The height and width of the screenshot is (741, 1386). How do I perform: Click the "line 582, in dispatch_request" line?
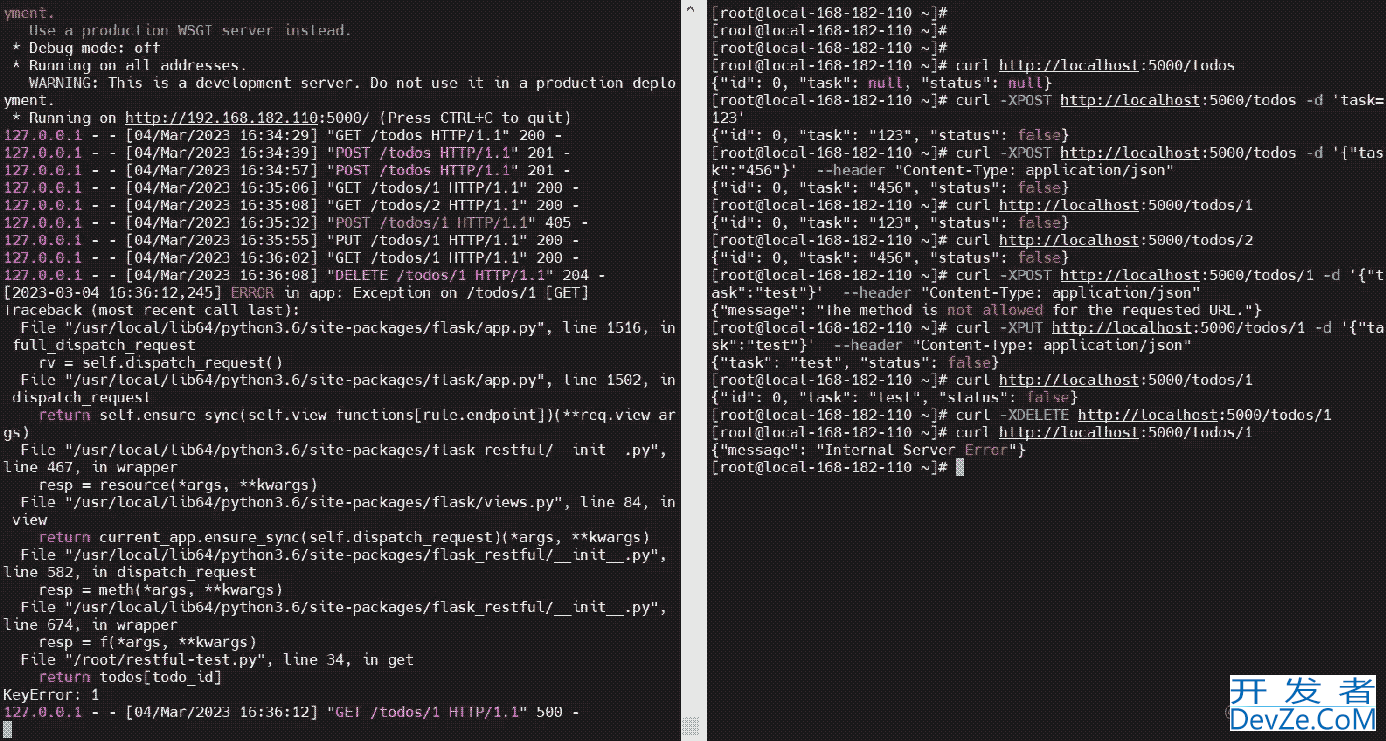(x=130, y=572)
